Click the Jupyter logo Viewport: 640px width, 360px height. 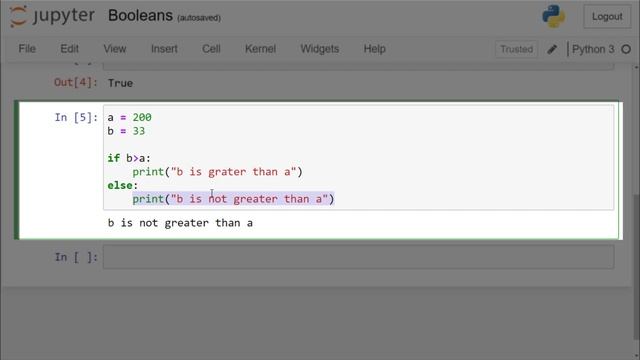click(52, 16)
